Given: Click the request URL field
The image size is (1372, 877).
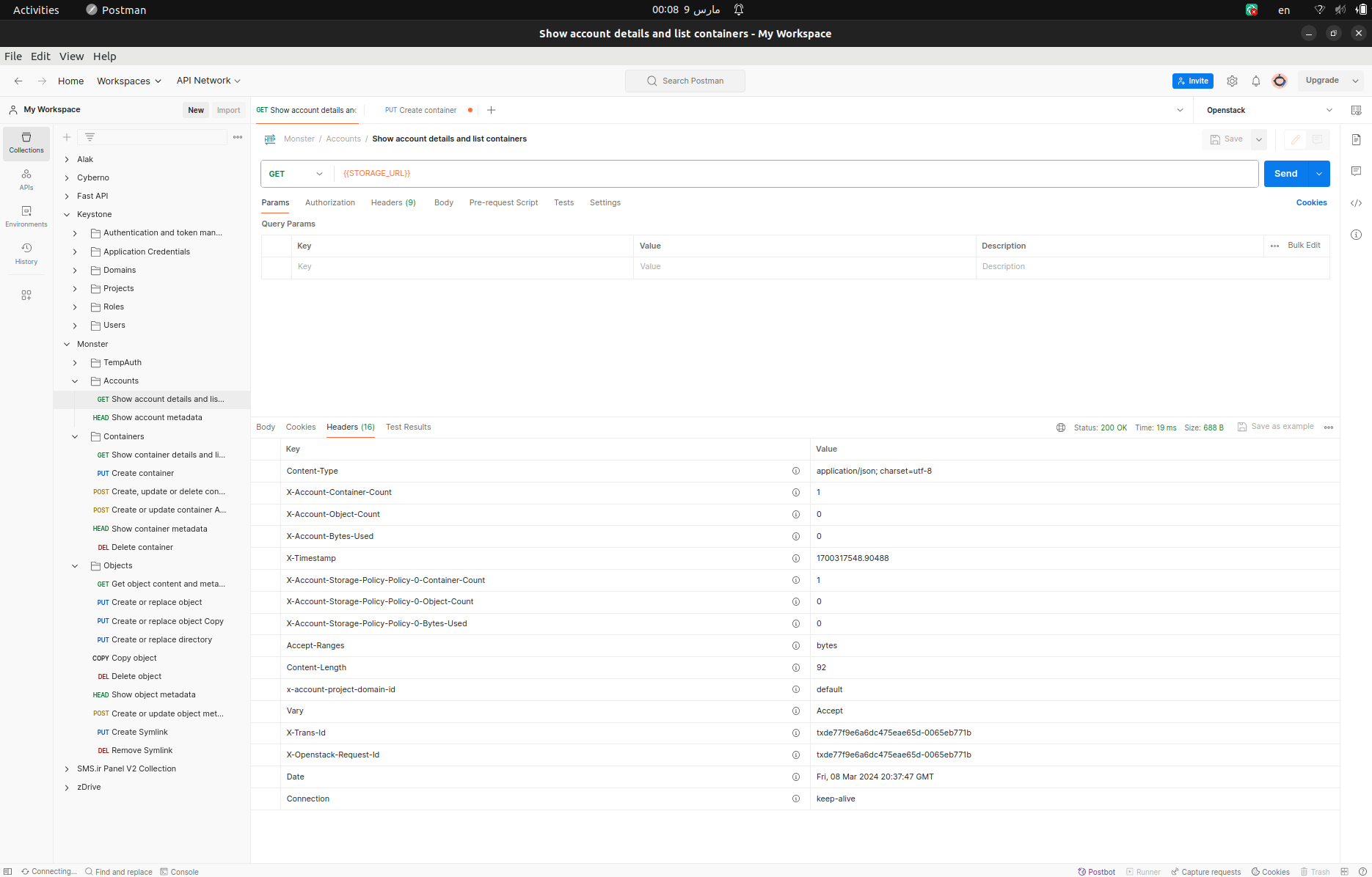Looking at the screenshot, I should [796, 174].
